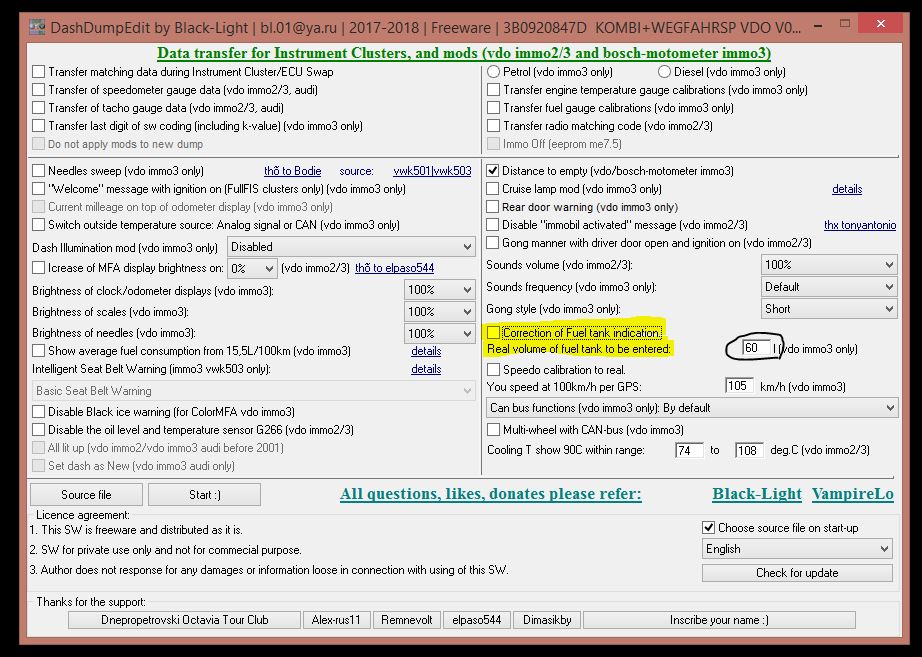Check Icrease of MFA display brightness
Screen dimensions: 922x657
click(39, 268)
